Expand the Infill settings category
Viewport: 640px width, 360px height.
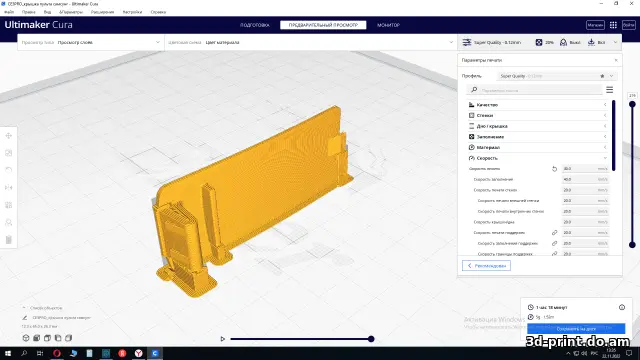[x=538, y=137]
